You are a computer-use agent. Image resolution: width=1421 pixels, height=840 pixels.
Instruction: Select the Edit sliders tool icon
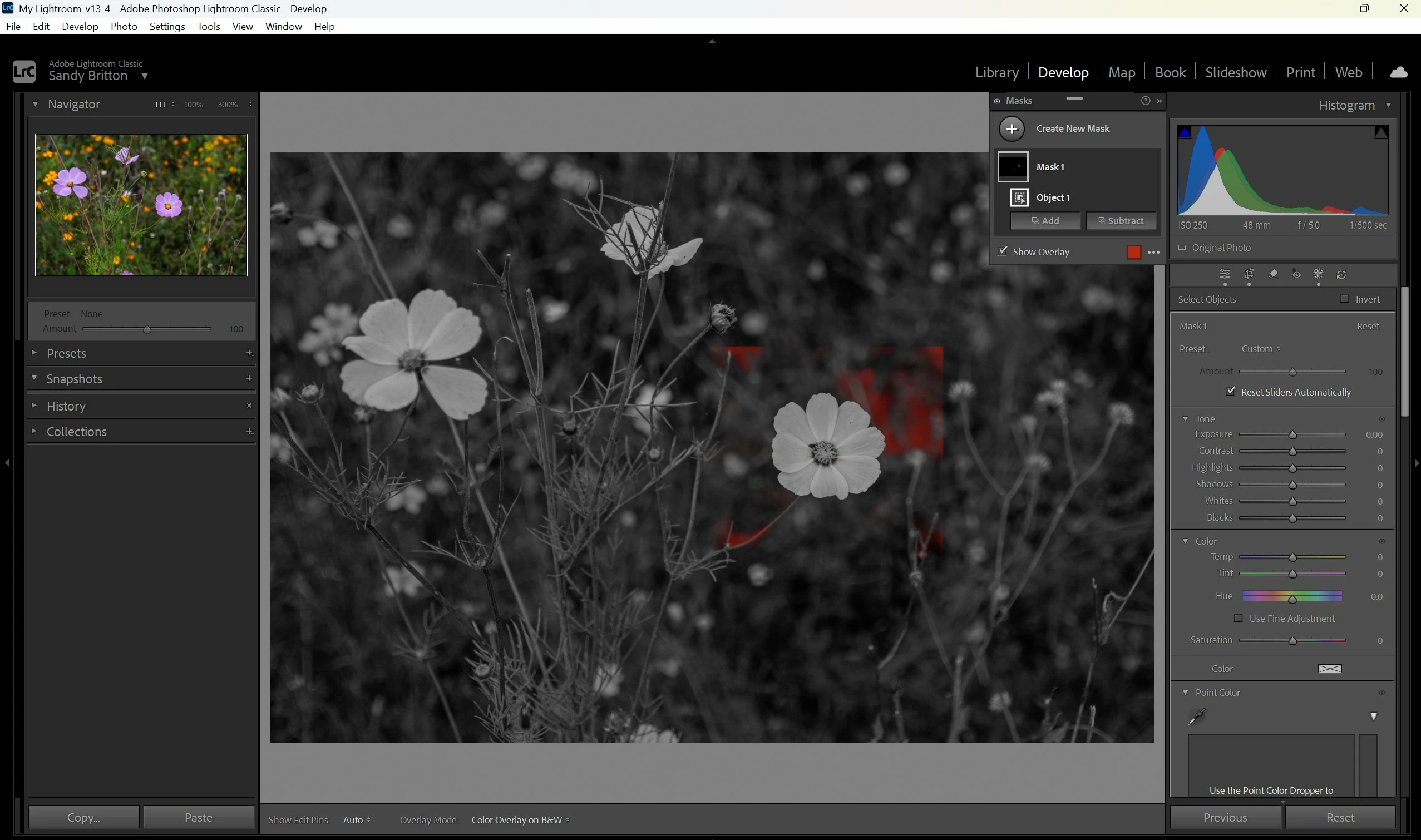tap(1225, 274)
